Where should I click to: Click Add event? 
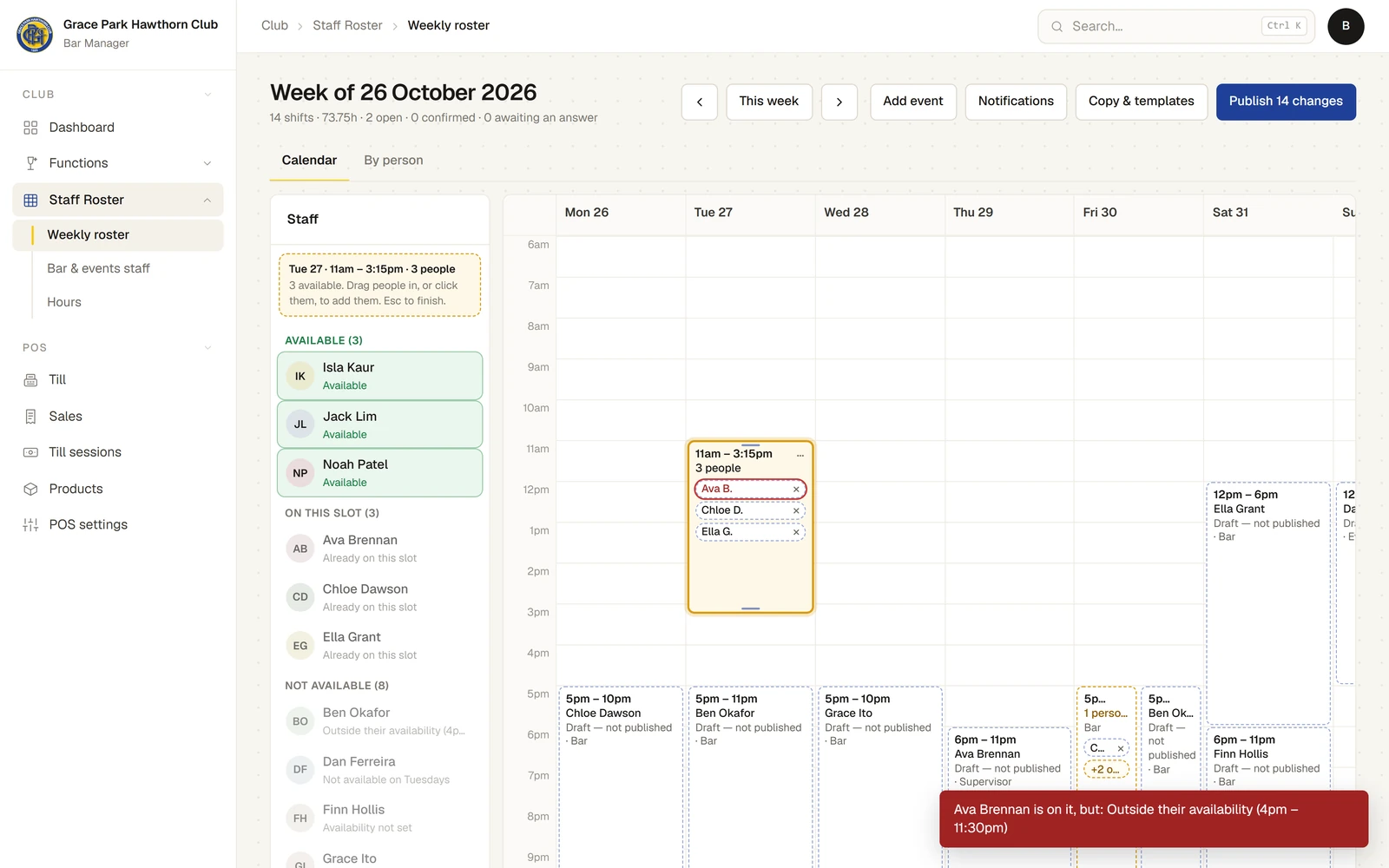click(913, 102)
